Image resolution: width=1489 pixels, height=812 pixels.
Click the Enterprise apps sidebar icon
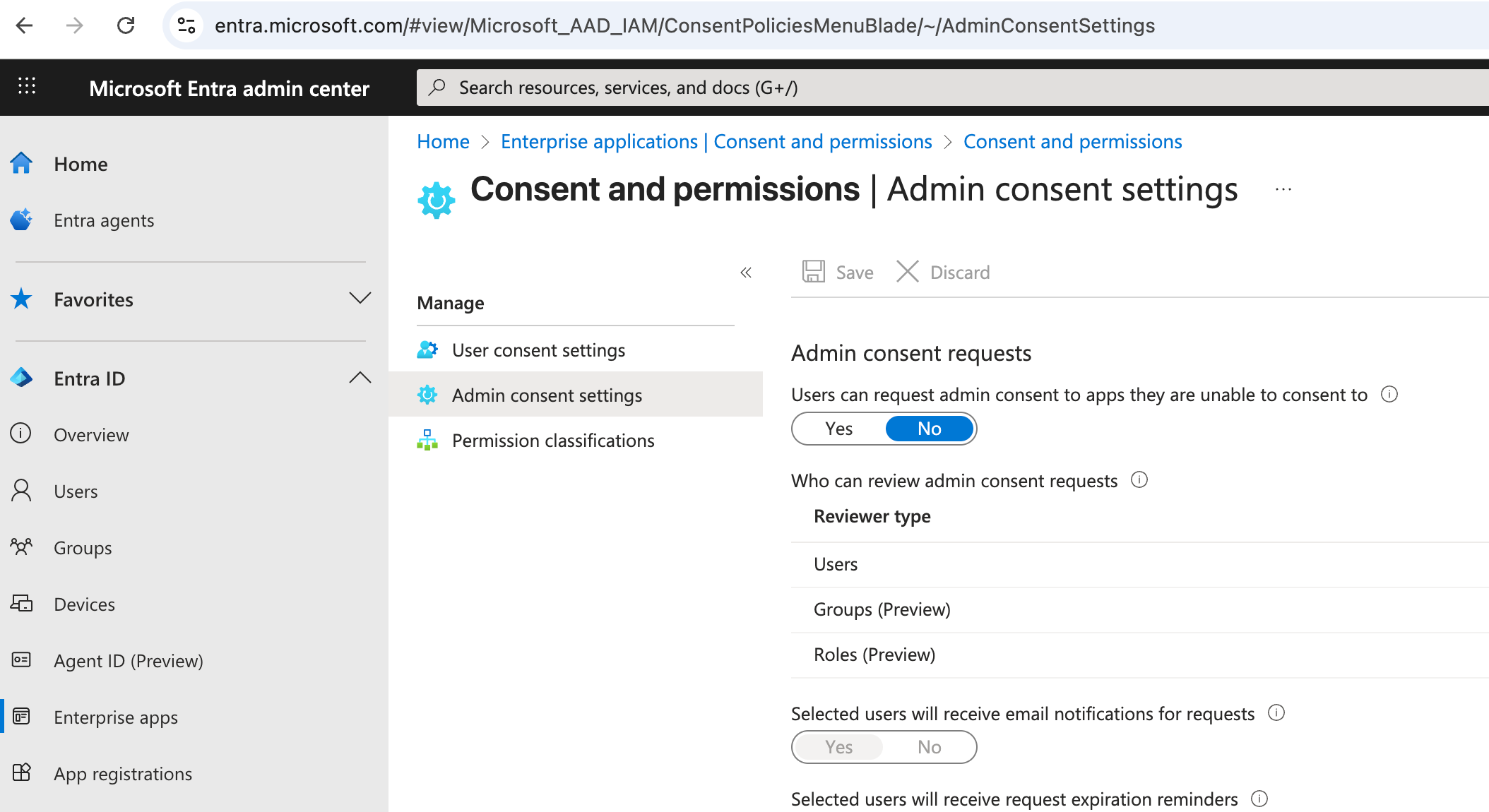(21, 717)
